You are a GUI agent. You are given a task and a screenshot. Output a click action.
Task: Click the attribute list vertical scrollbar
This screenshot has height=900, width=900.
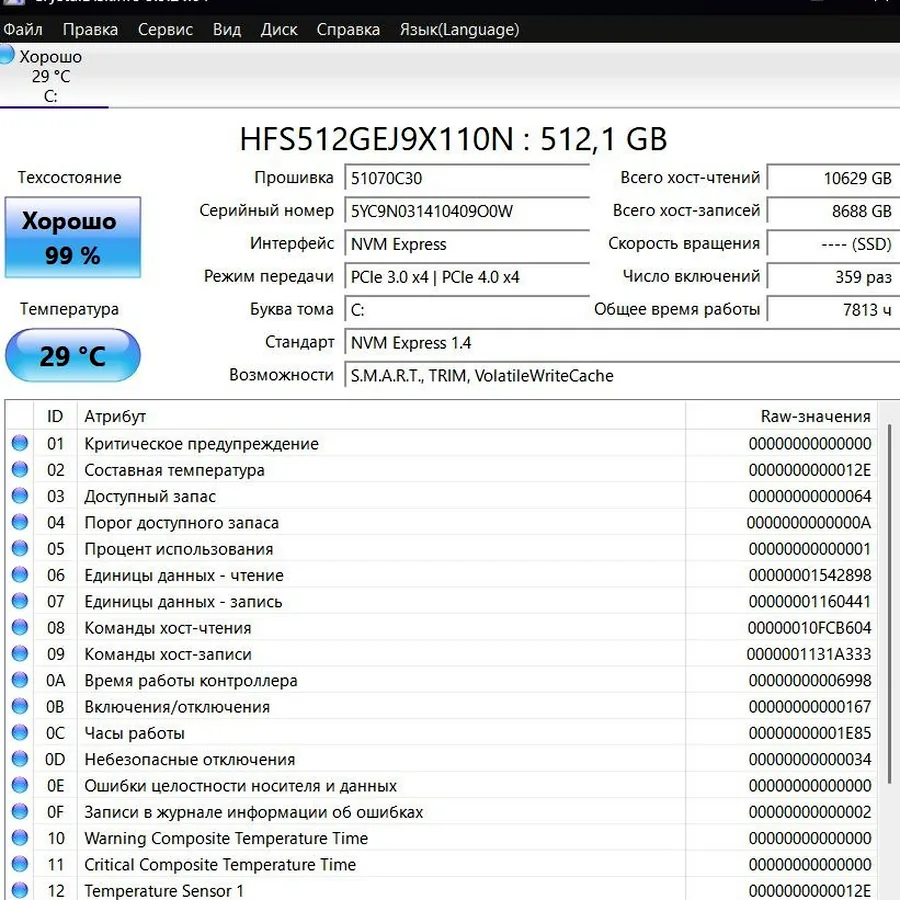click(x=890, y=603)
